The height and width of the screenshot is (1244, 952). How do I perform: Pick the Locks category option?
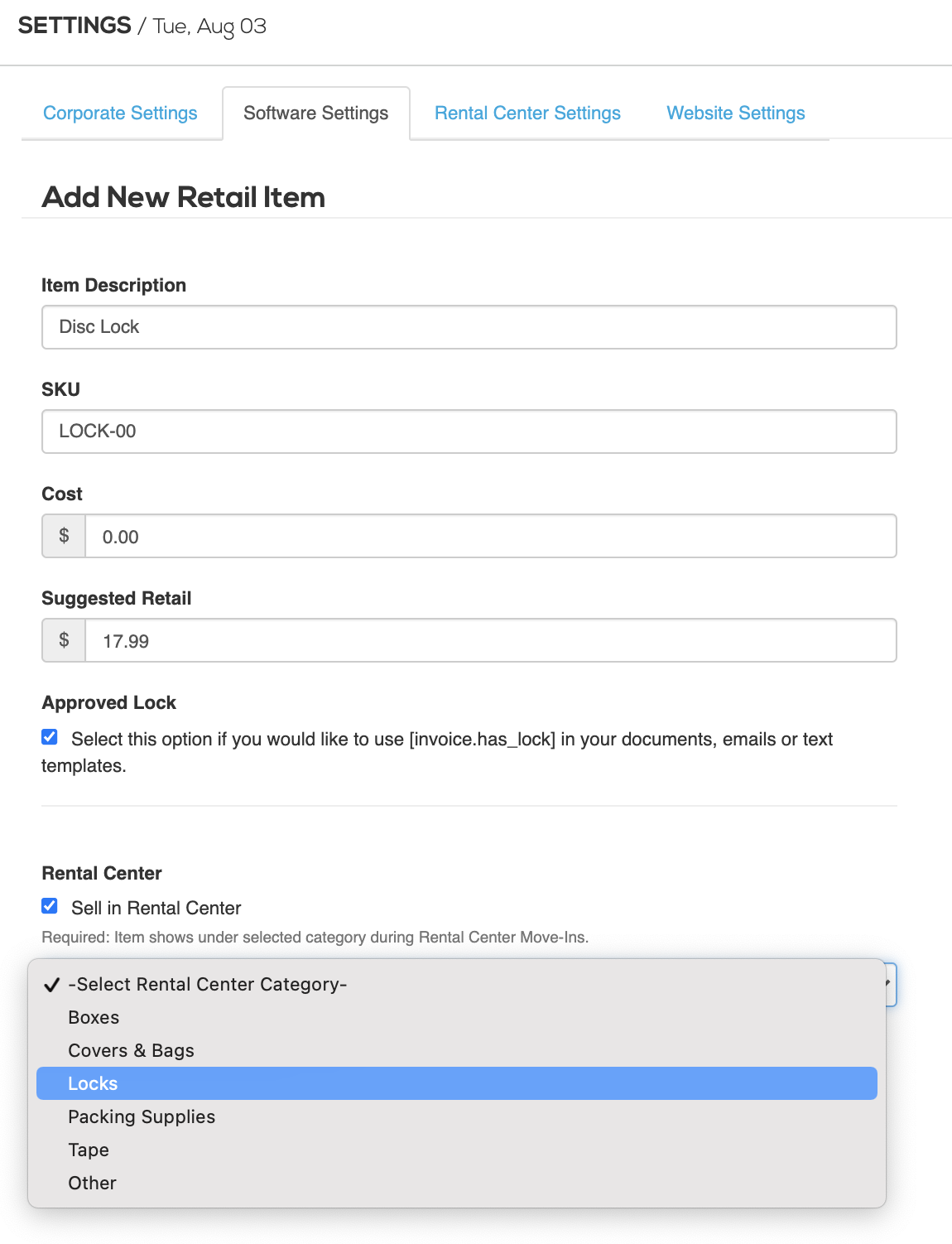click(x=457, y=1083)
